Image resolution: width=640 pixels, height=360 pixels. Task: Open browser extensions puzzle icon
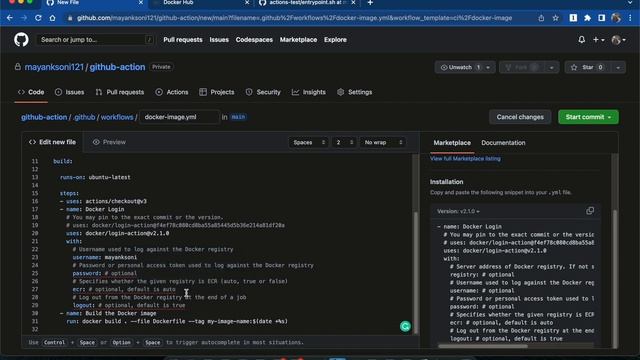587,18
